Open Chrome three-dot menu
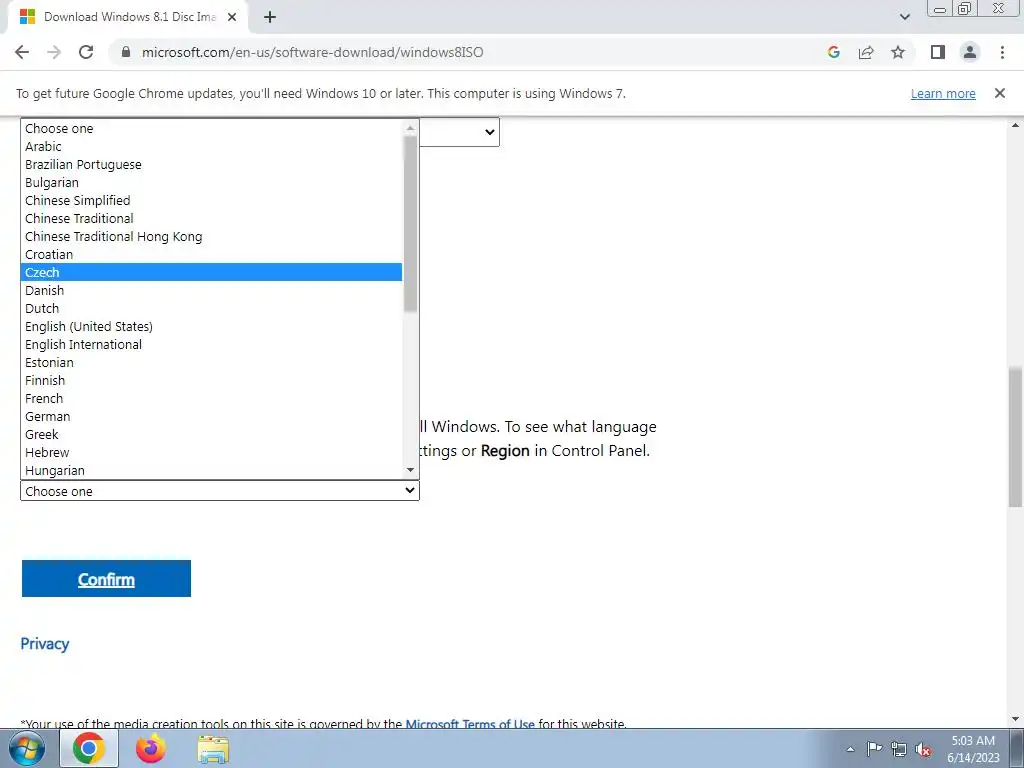 click(x=1002, y=52)
